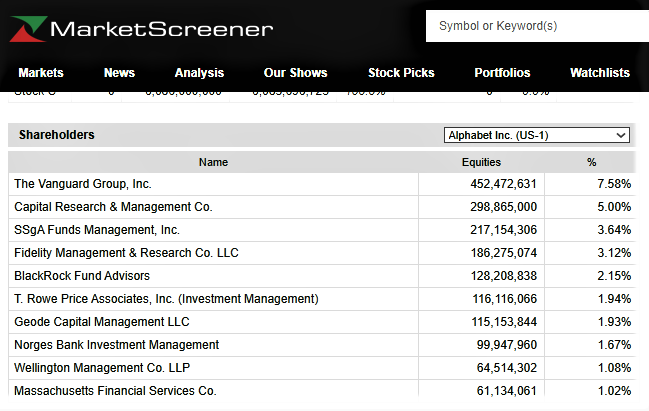
Task: Click the Symbol or Keyword(s) search field
Action: coord(537,26)
